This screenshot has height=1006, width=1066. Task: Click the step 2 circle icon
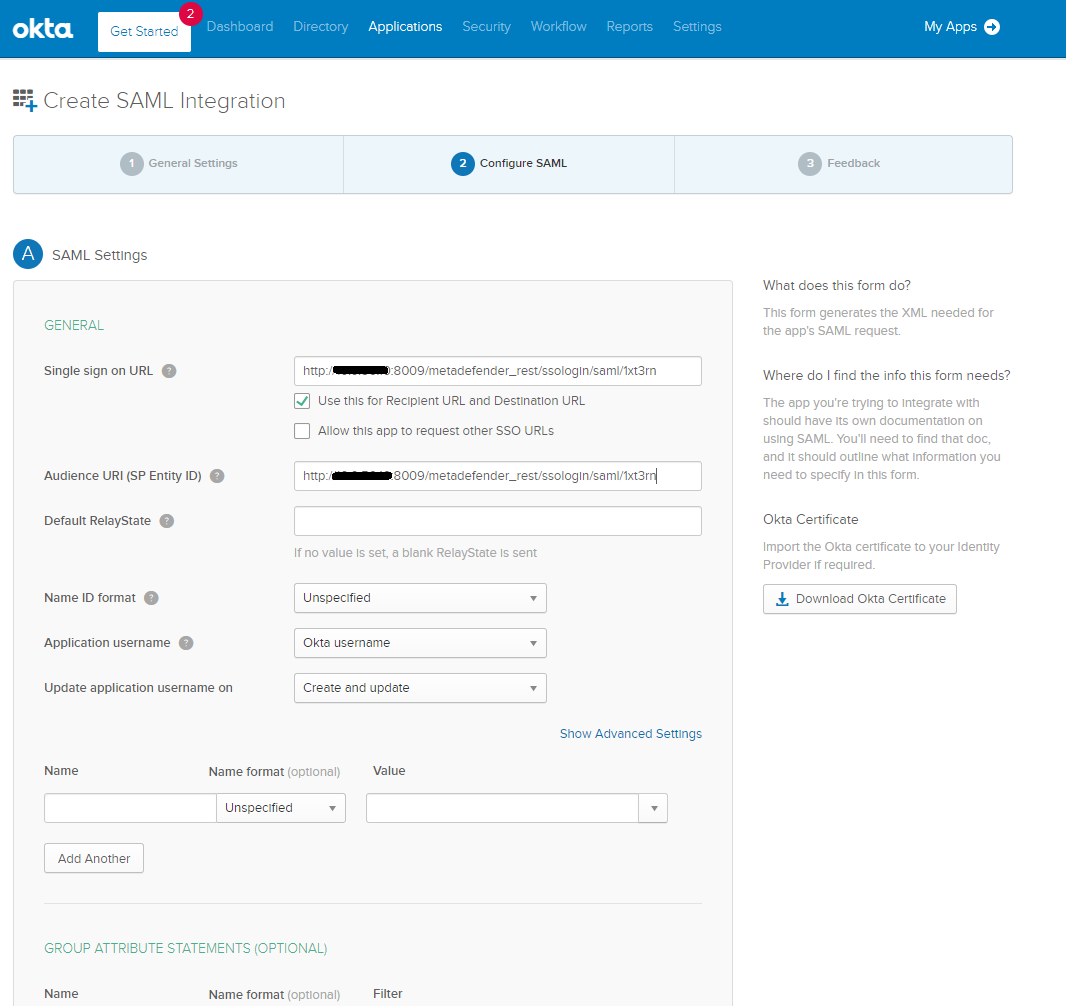[x=462, y=163]
